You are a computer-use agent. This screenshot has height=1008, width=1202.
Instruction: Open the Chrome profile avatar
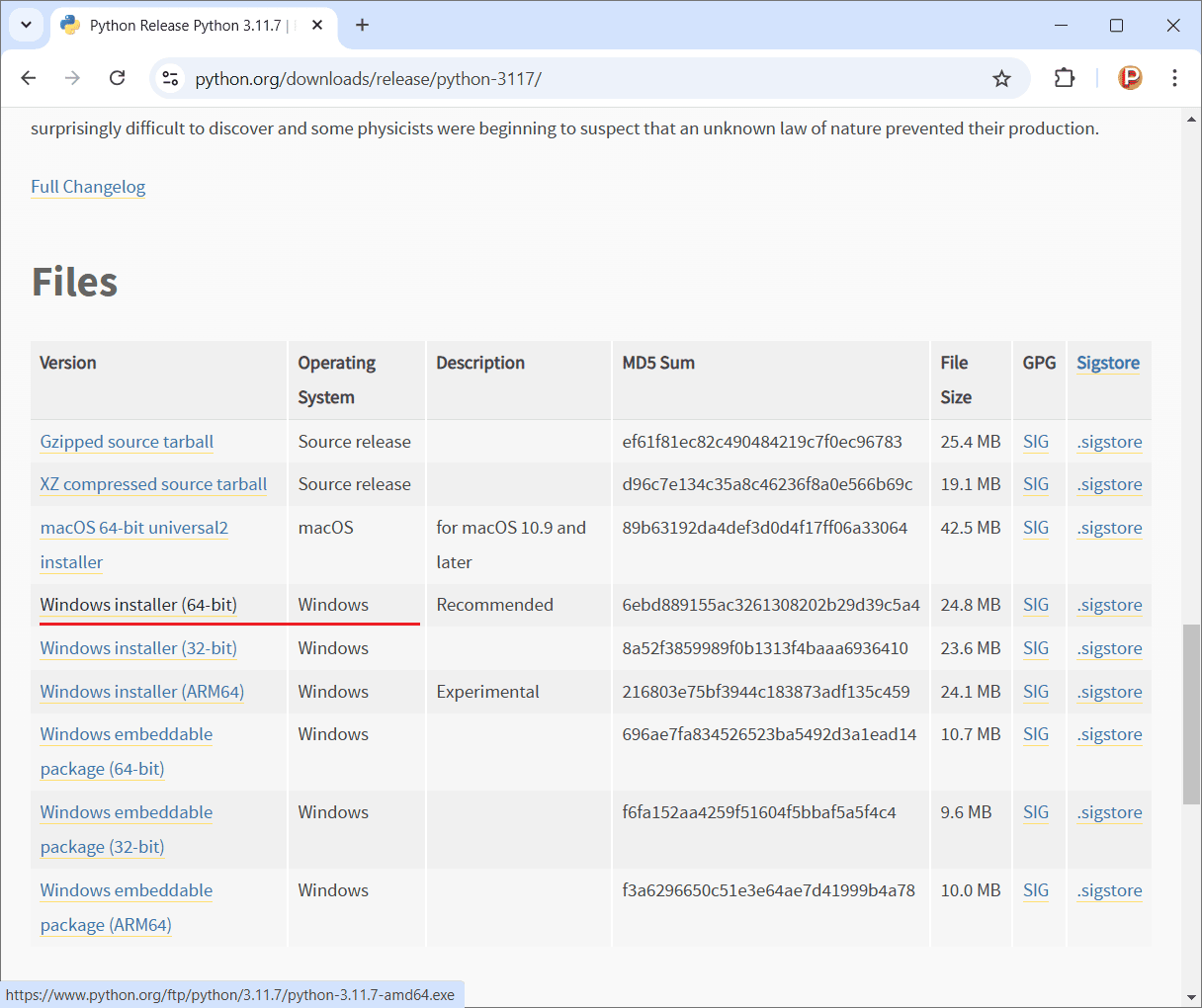click(x=1130, y=78)
